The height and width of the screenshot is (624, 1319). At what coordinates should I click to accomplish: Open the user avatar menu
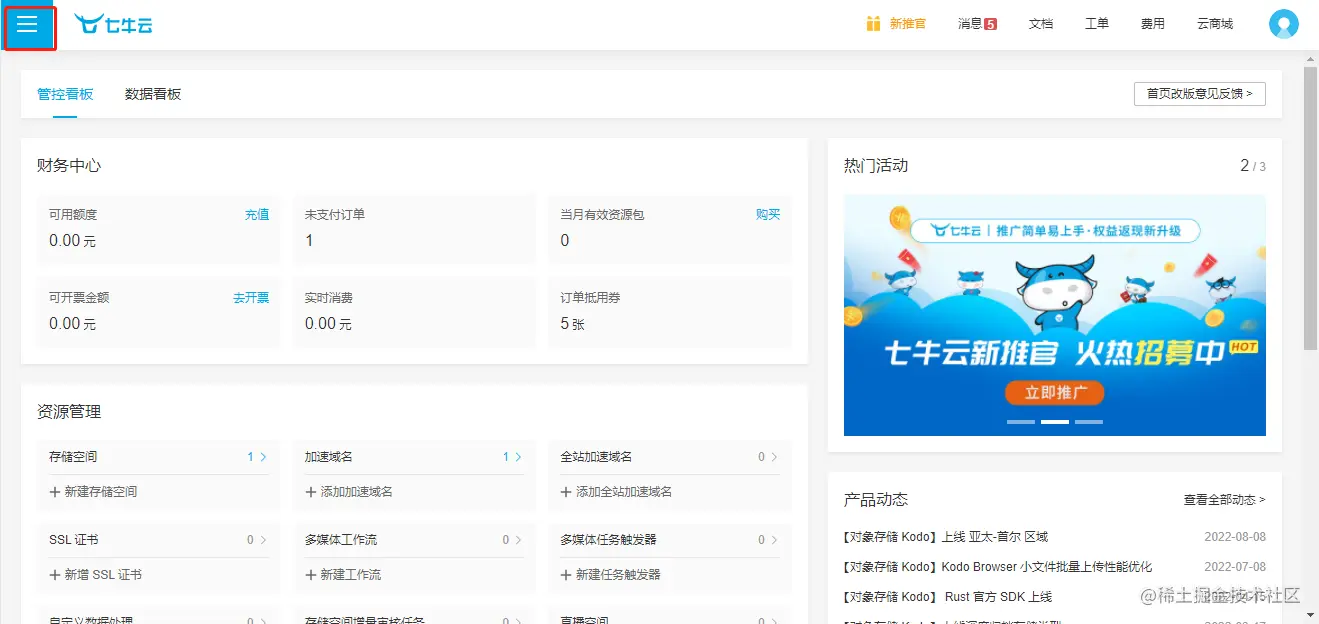click(x=1283, y=24)
